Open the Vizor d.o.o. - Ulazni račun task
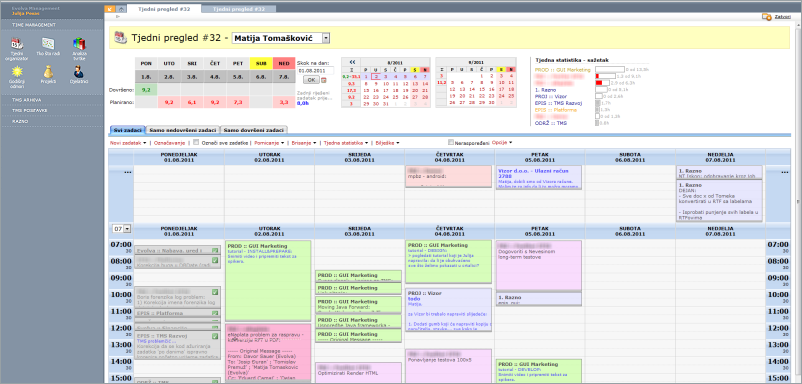This screenshot has height=384, width=802. [539, 177]
